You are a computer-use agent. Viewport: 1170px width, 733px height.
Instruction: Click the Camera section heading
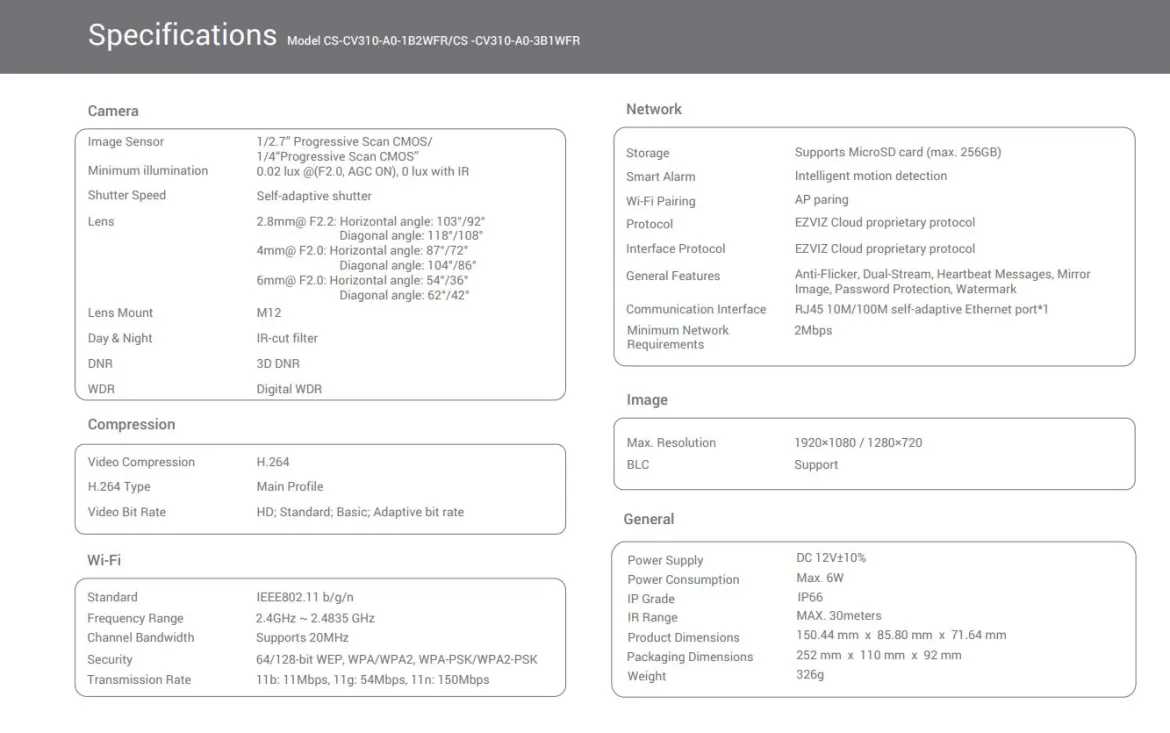point(113,111)
